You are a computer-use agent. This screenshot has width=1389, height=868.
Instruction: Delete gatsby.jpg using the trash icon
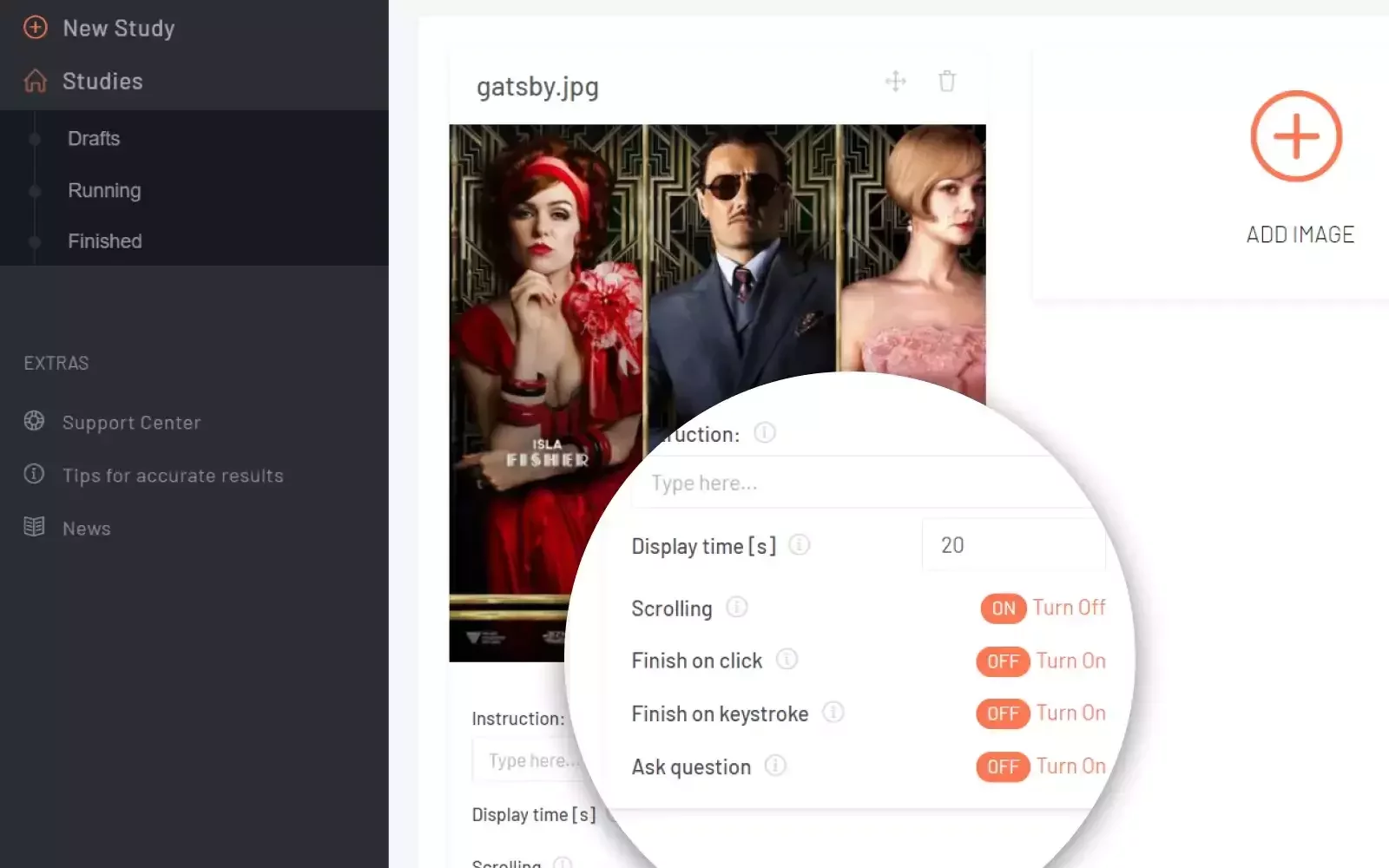[x=946, y=82]
